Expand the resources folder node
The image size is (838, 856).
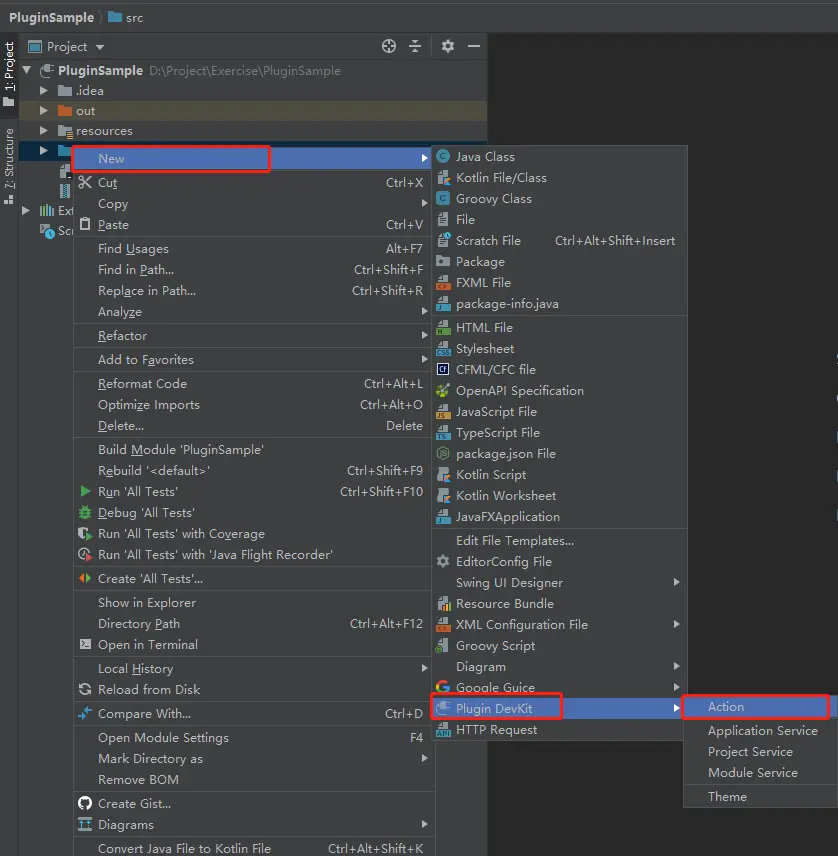tap(44, 131)
